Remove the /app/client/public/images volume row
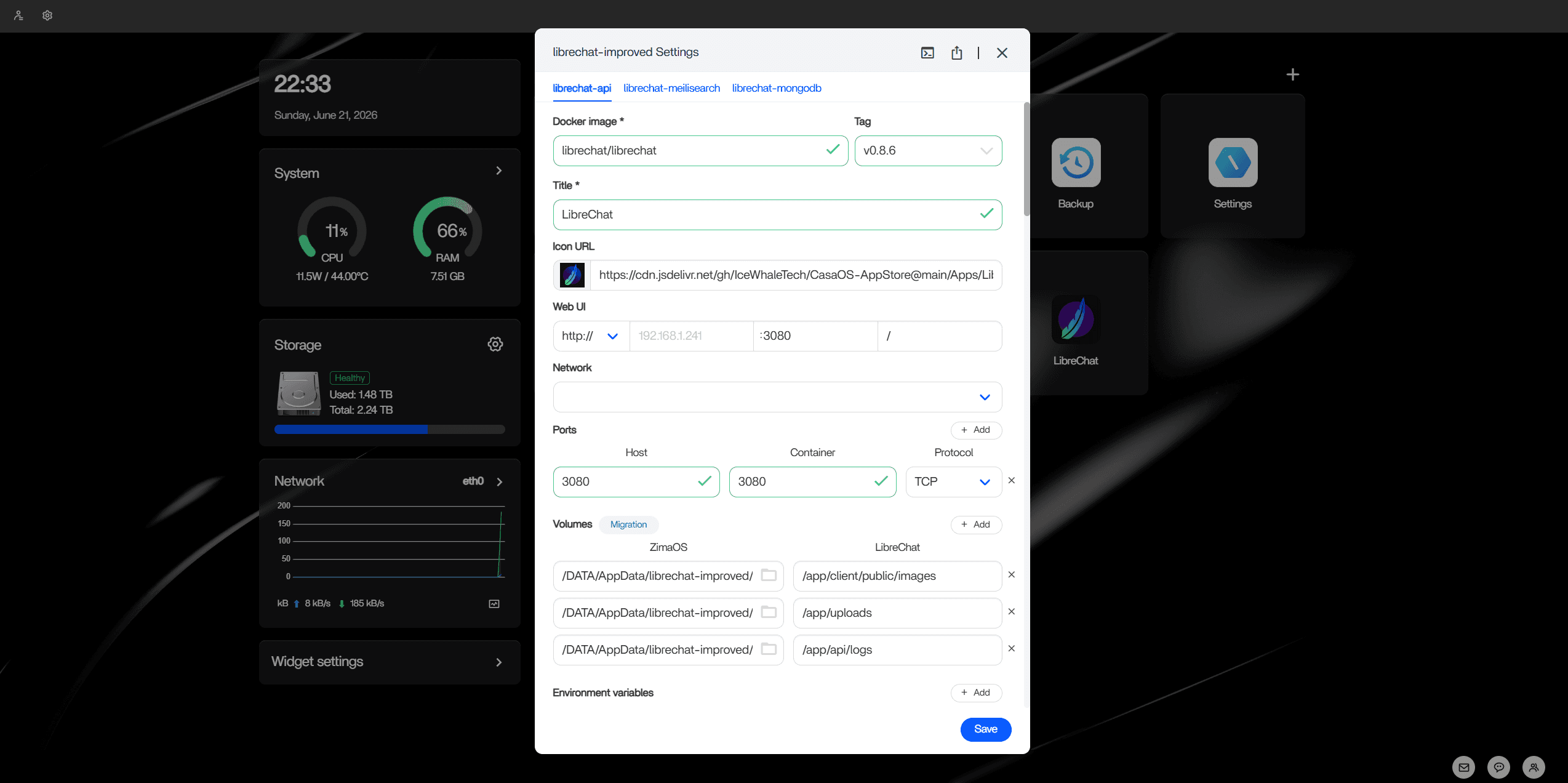 (1012, 574)
